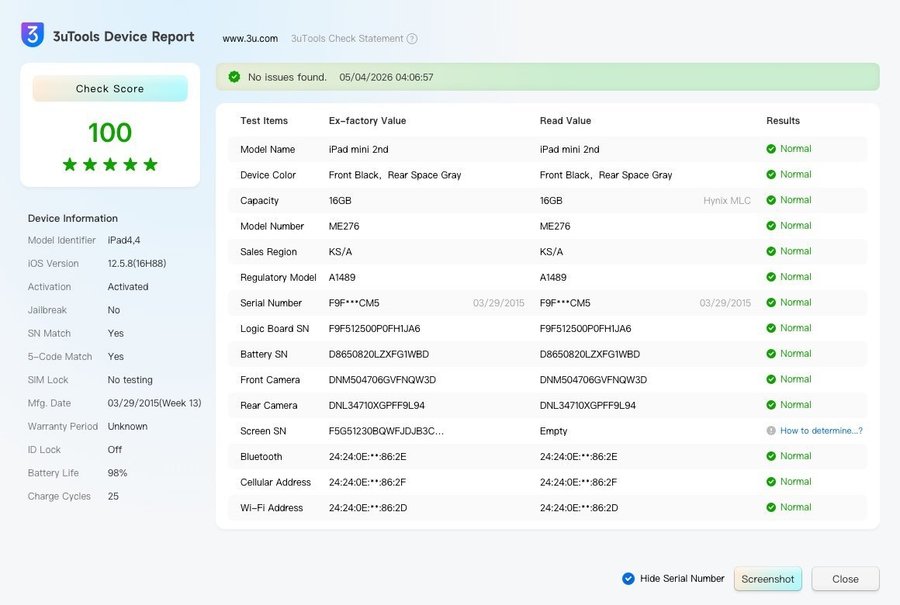Click the gray info icon in Screen SN row

[771, 431]
